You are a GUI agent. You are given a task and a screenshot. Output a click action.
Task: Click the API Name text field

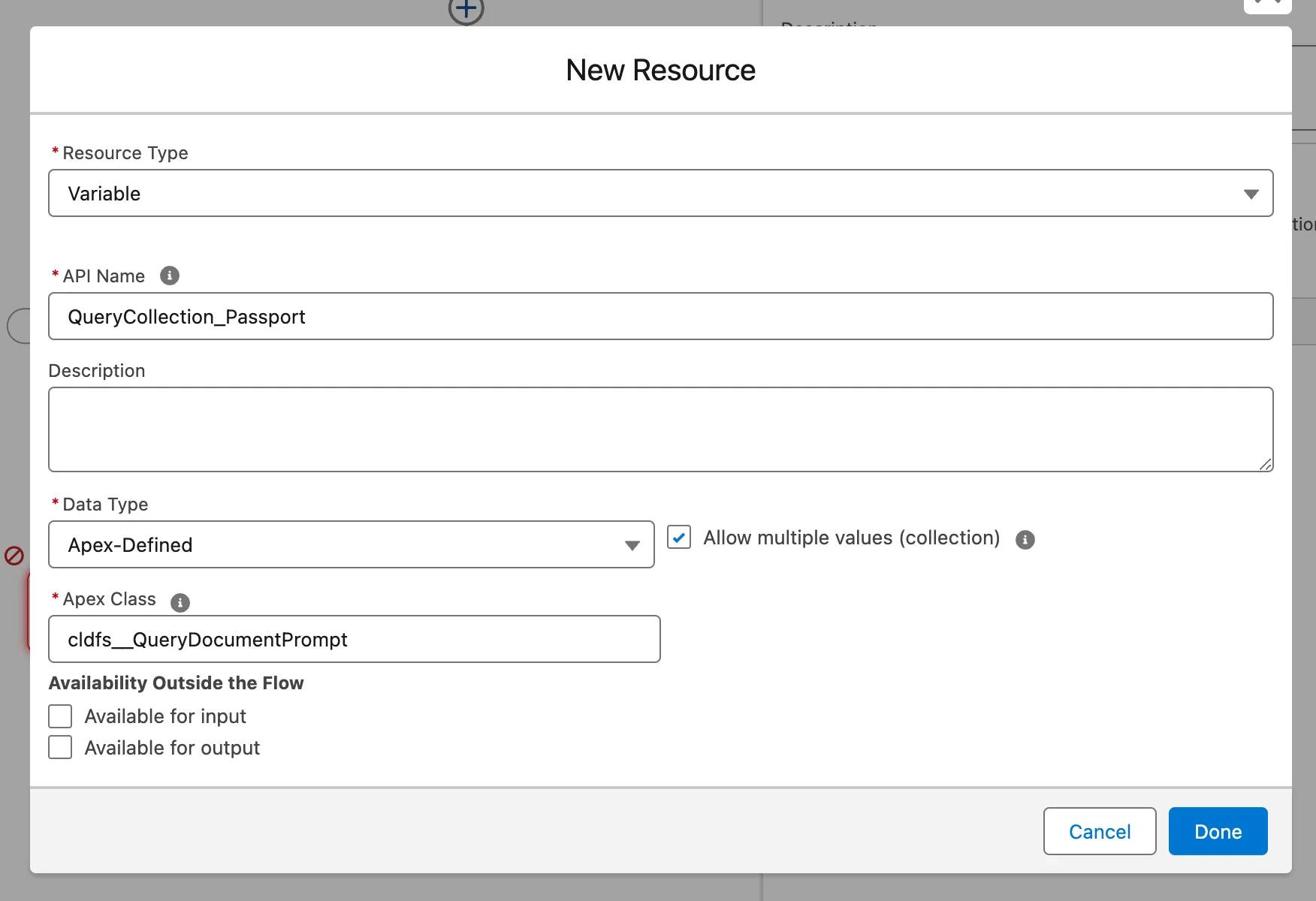[x=660, y=317]
